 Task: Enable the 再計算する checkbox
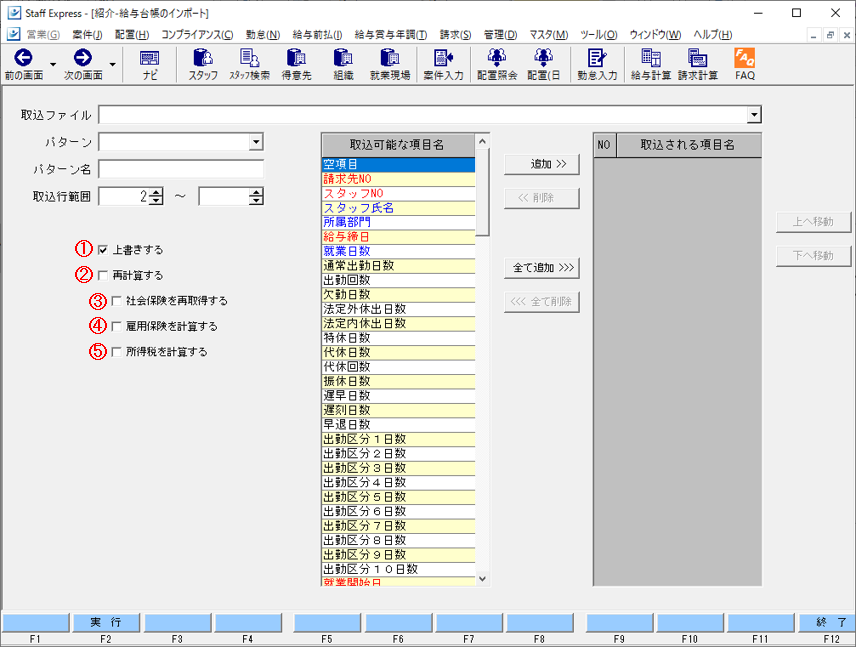103,275
